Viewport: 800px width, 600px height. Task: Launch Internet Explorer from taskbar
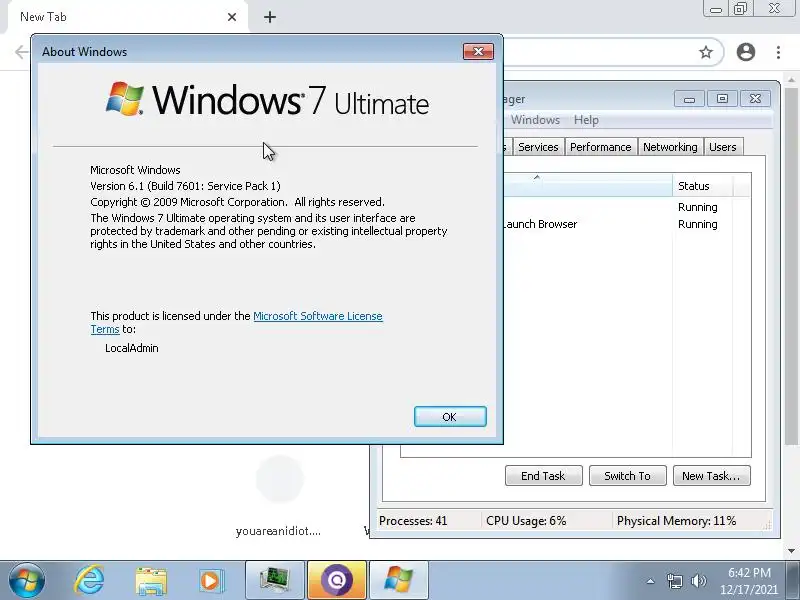89,581
